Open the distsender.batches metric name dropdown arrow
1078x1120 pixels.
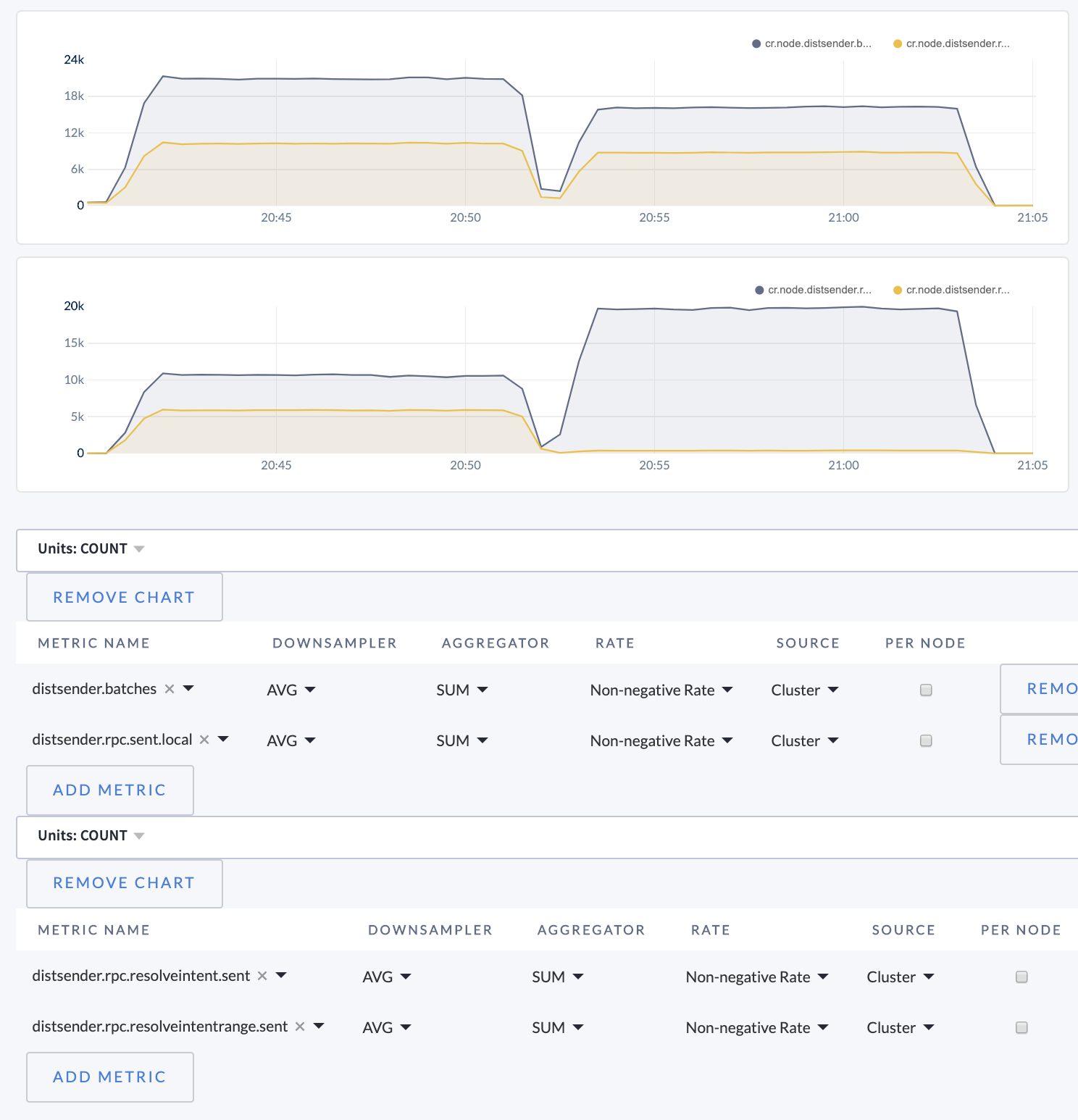188,688
